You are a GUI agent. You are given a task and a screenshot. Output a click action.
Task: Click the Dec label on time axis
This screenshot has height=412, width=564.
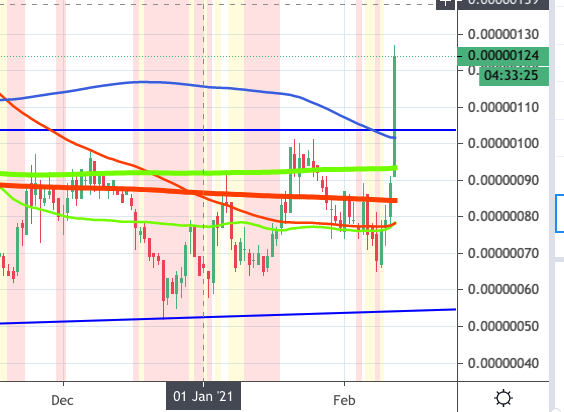click(62, 400)
